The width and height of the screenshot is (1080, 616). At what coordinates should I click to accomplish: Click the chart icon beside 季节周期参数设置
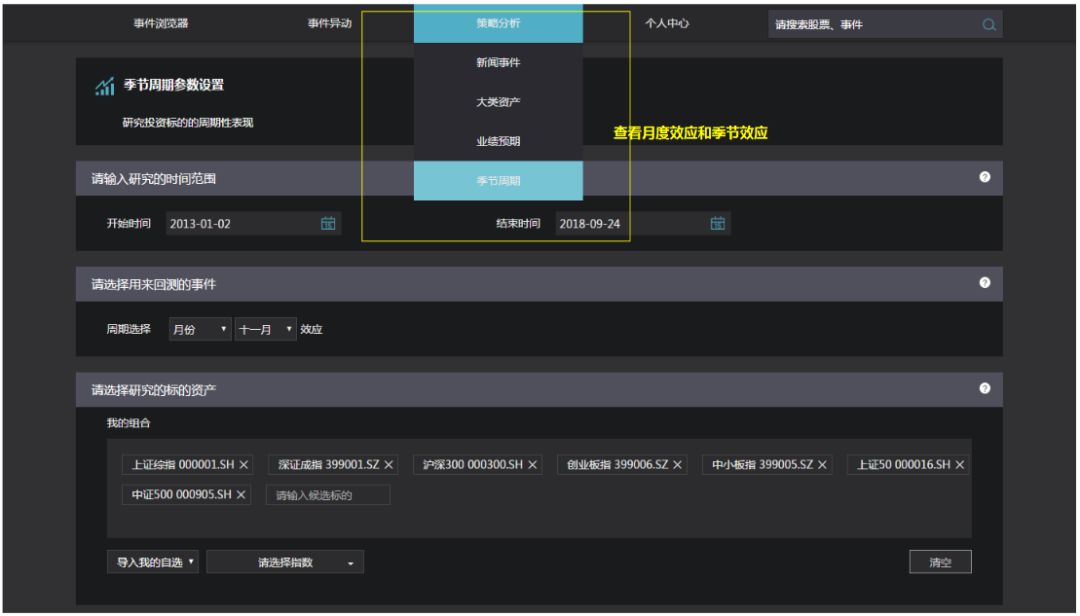point(103,88)
